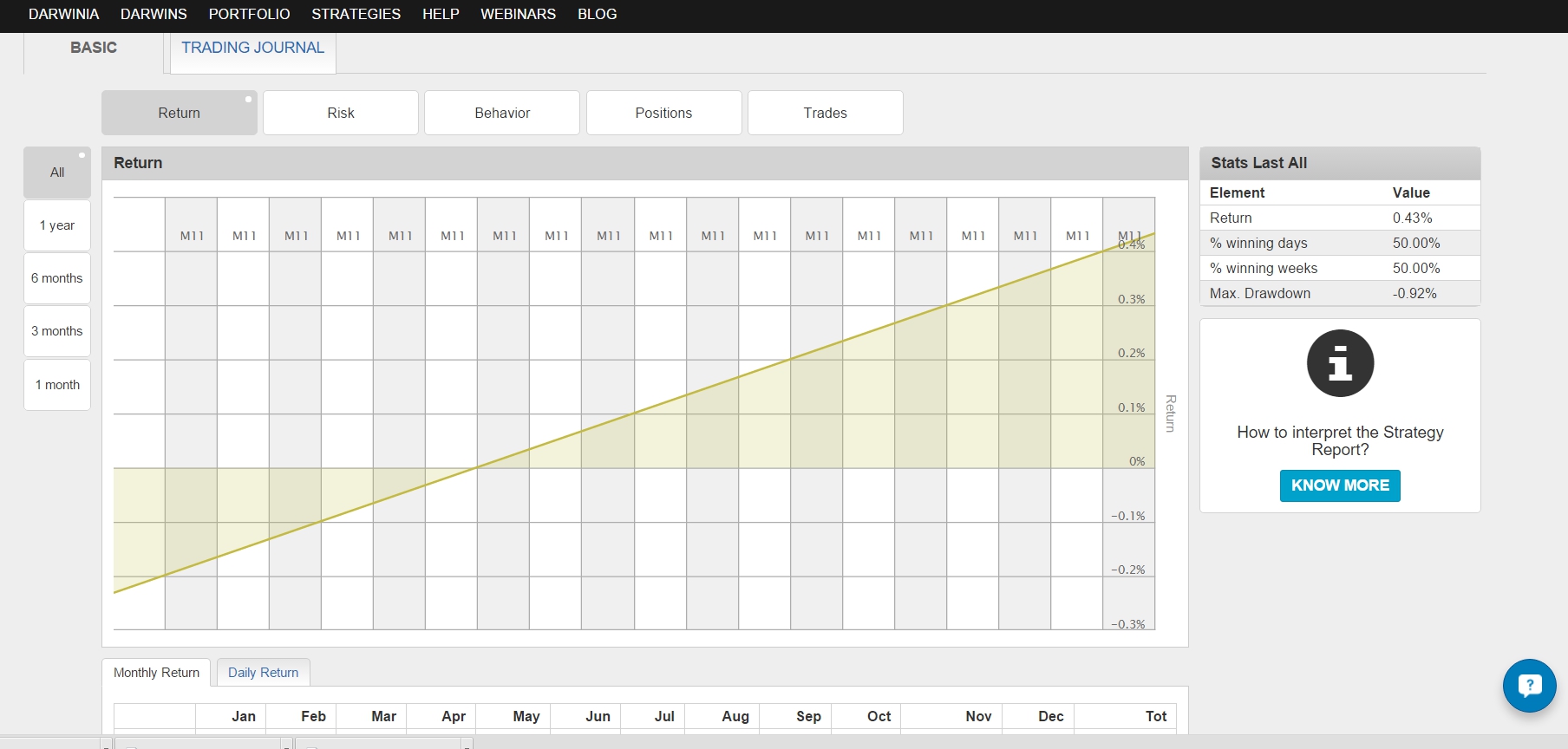Screen dimensions: 1568x749
Task: Click the 0.3% label on the chart axis
Action: click(1131, 299)
